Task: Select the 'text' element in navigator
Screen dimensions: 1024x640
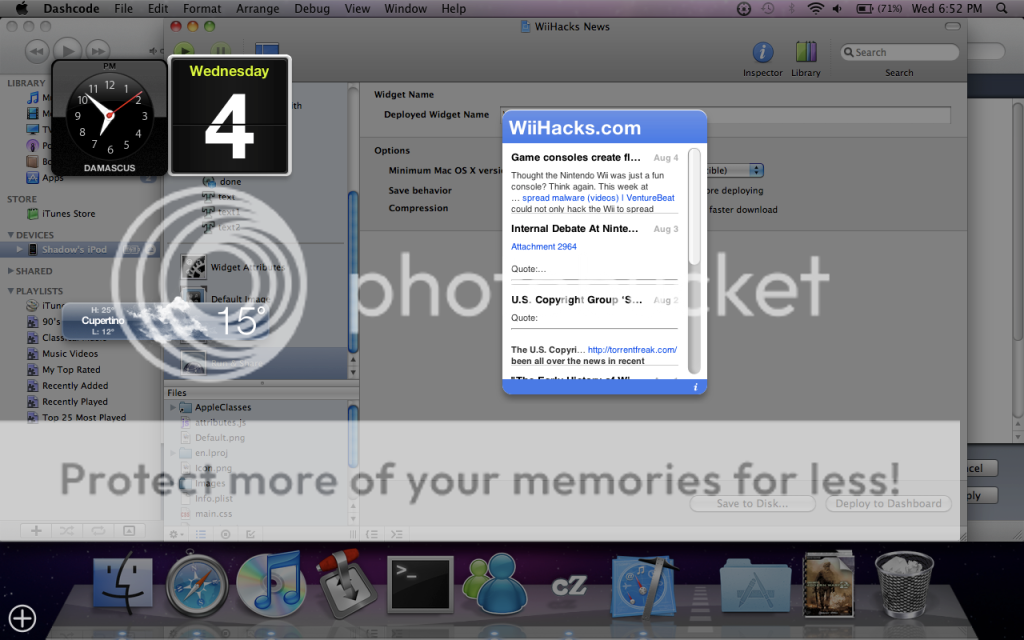Action: [x=219, y=197]
